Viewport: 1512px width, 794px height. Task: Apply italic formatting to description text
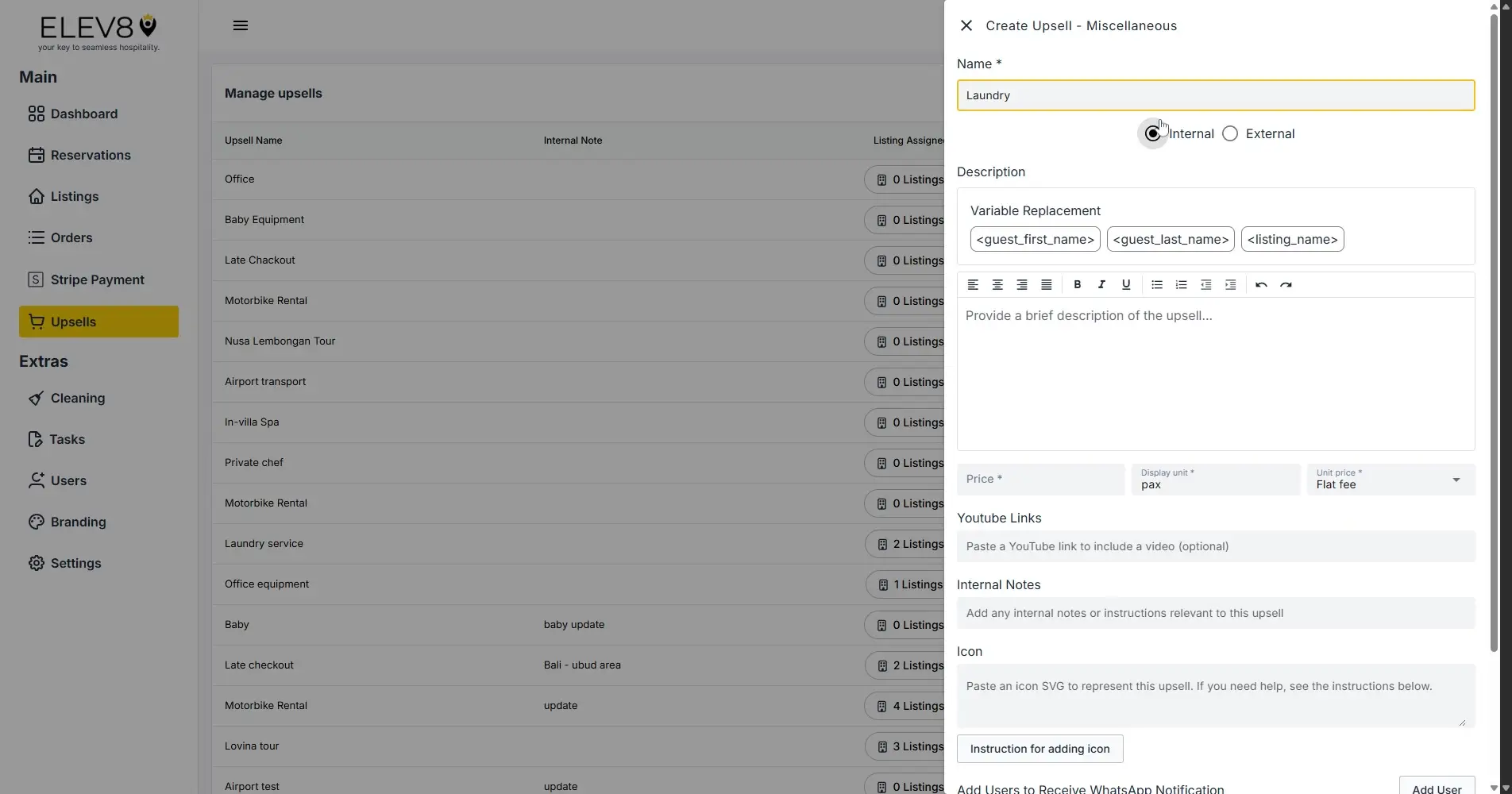pyautogui.click(x=1101, y=284)
